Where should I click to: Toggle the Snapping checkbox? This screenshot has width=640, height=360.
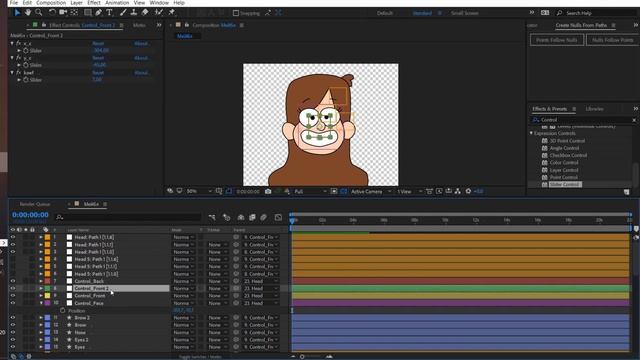tap(236, 13)
